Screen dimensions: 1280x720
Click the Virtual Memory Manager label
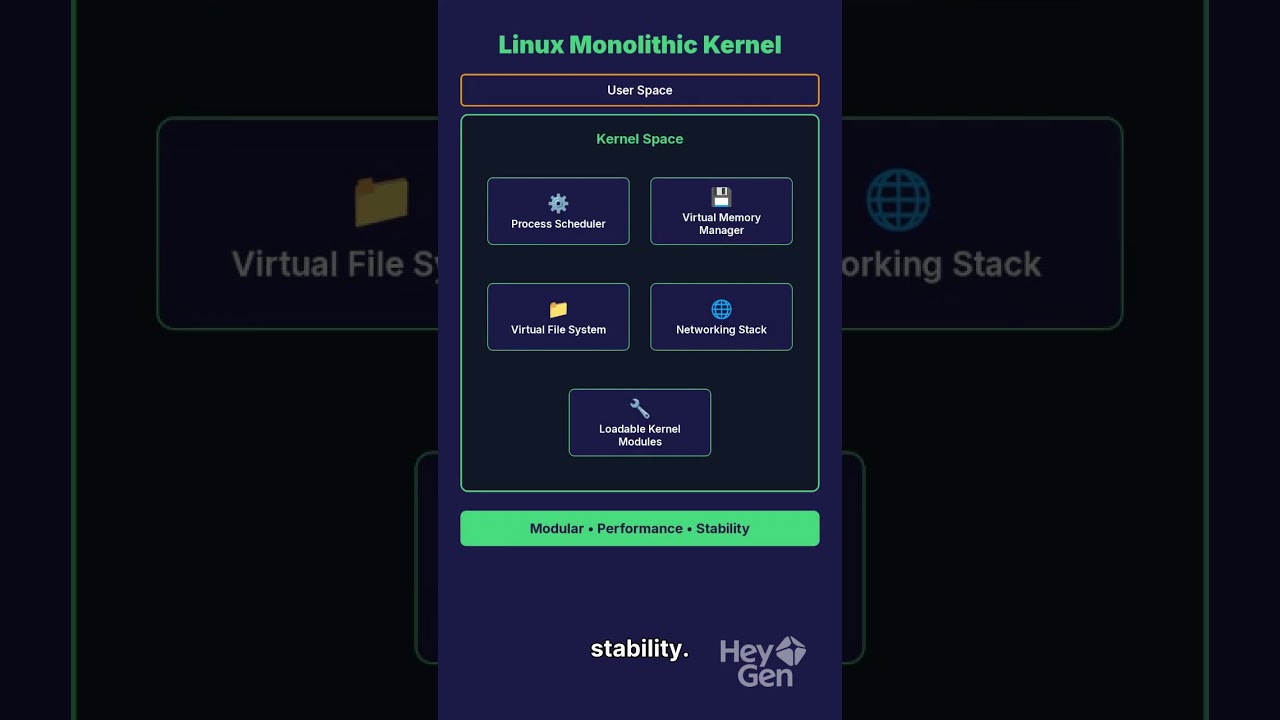721,224
